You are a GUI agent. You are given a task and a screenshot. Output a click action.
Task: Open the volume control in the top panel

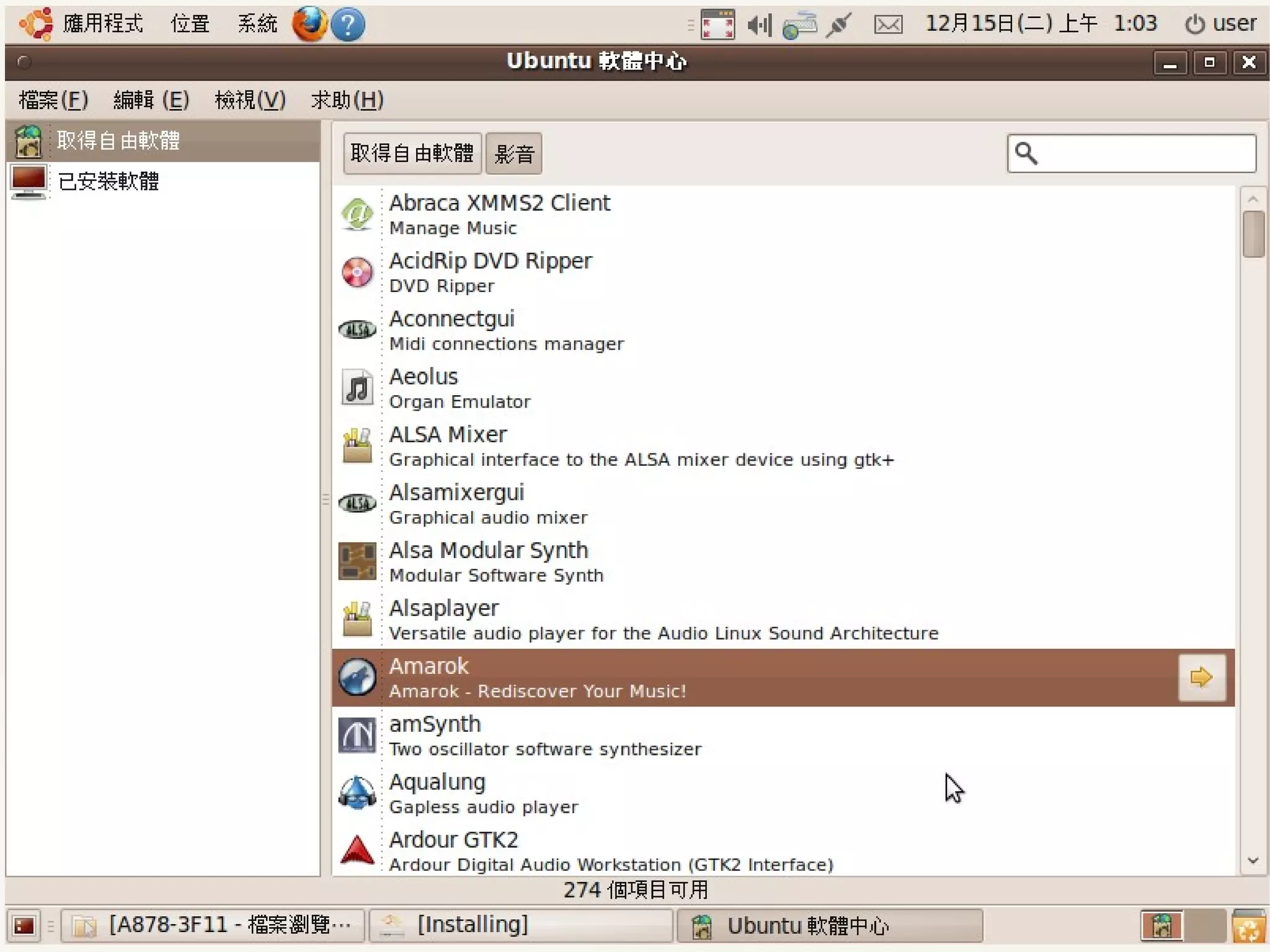[x=760, y=25]
